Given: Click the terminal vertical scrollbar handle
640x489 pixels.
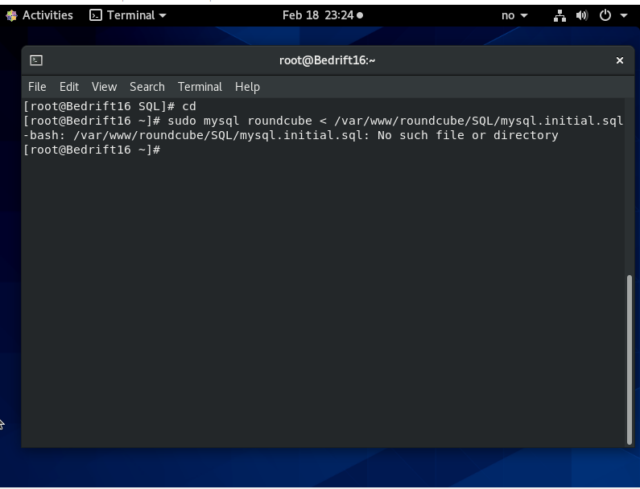Looking at the screenshot, I should pyautogui.click(x=629, y=360).
